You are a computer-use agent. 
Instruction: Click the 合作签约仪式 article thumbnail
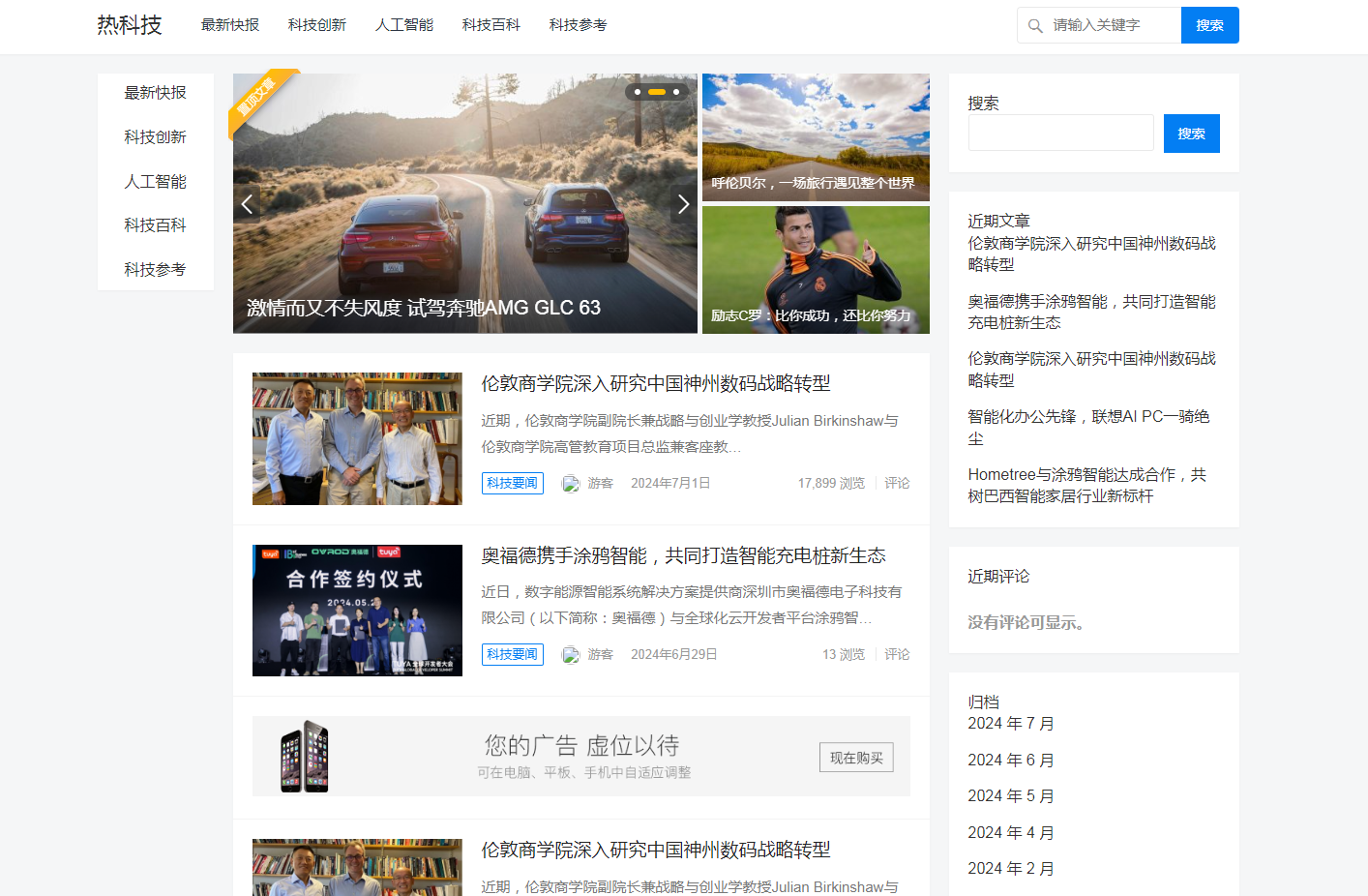[x=357, y=611]
